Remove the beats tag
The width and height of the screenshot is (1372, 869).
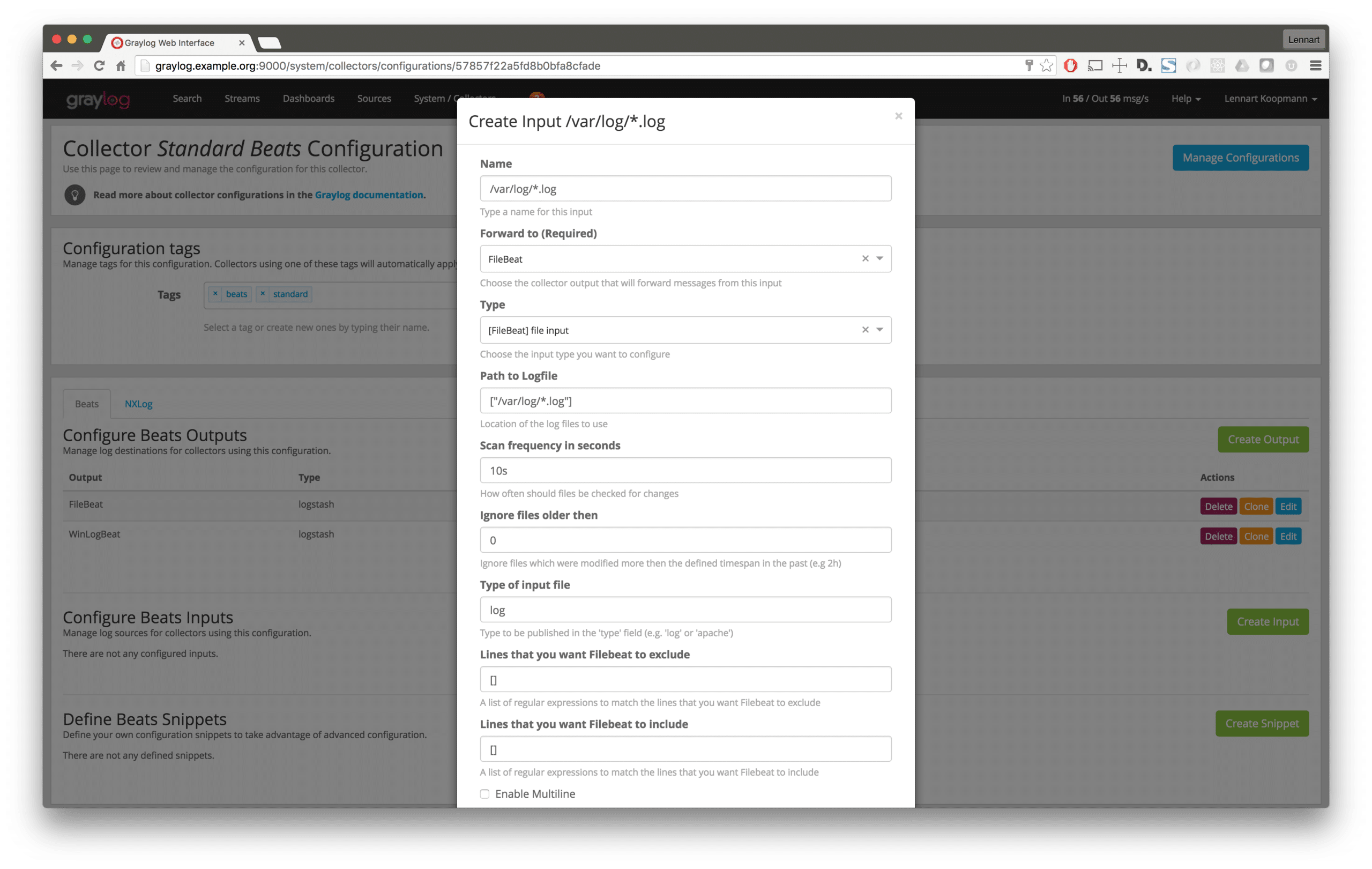click(x=215, y=294)
